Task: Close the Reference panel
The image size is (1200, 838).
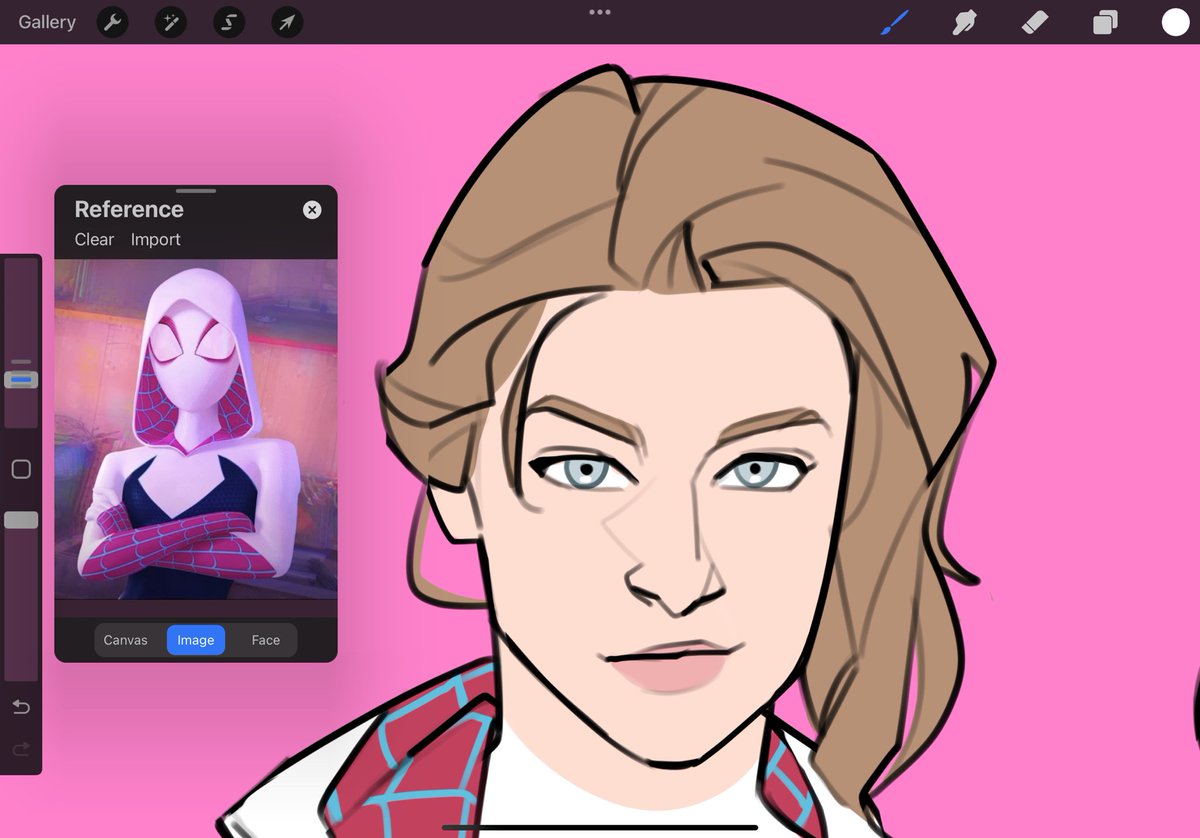Action: coord(312,210)
